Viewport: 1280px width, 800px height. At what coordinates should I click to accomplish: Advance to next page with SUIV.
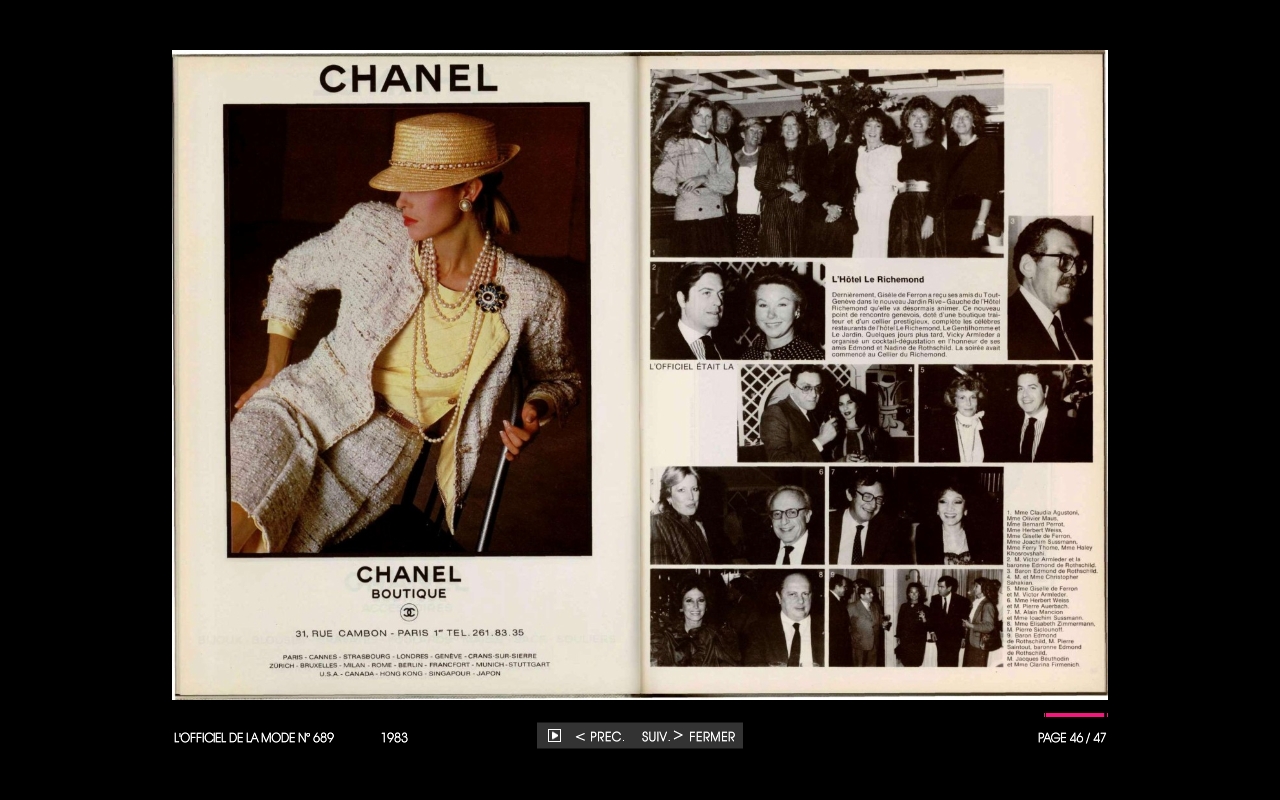[x=661, y=737]
